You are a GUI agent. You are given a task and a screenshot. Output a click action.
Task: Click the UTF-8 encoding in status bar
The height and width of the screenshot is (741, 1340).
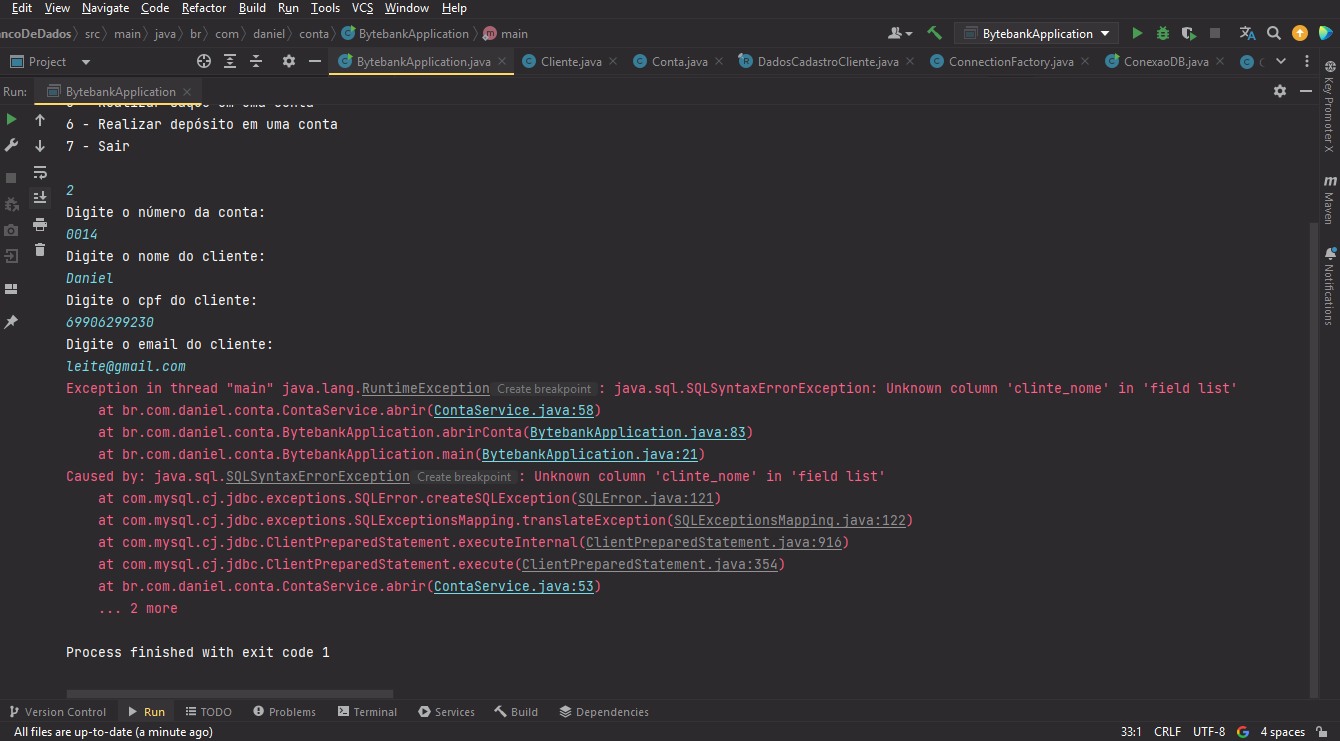[x=1208, y=732]
